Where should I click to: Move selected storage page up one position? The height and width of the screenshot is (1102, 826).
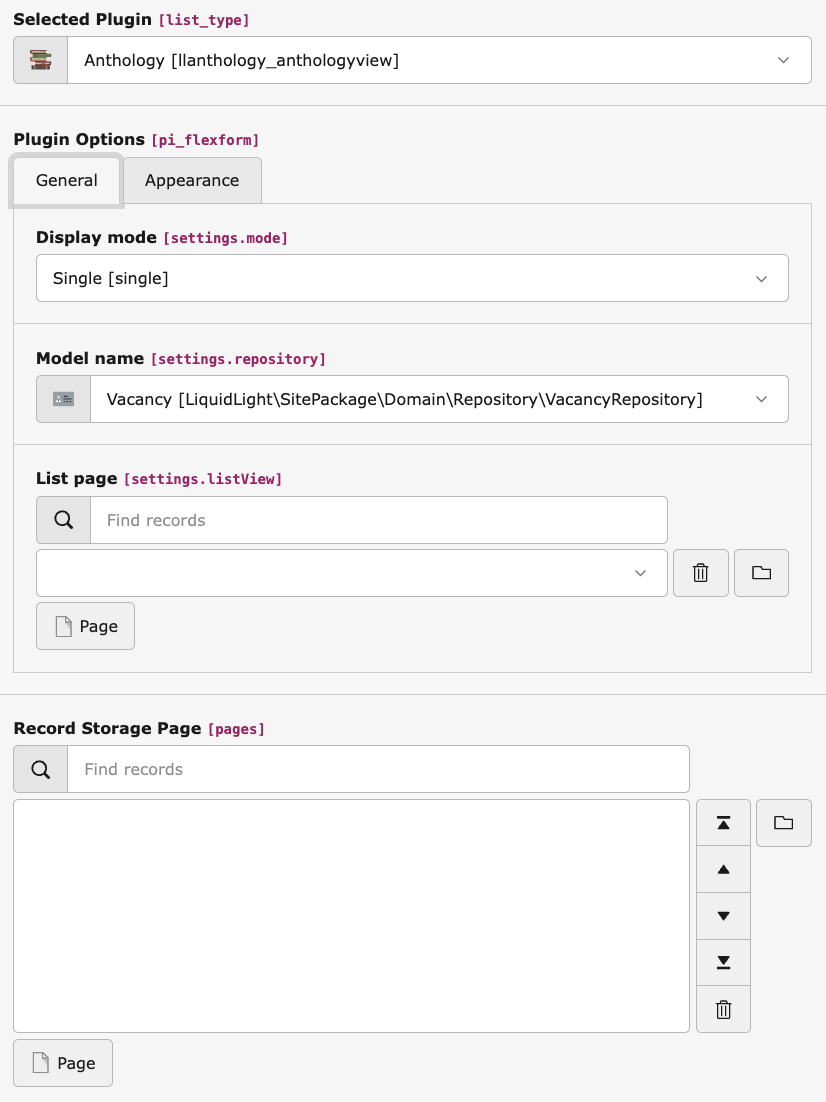point(723,868)
